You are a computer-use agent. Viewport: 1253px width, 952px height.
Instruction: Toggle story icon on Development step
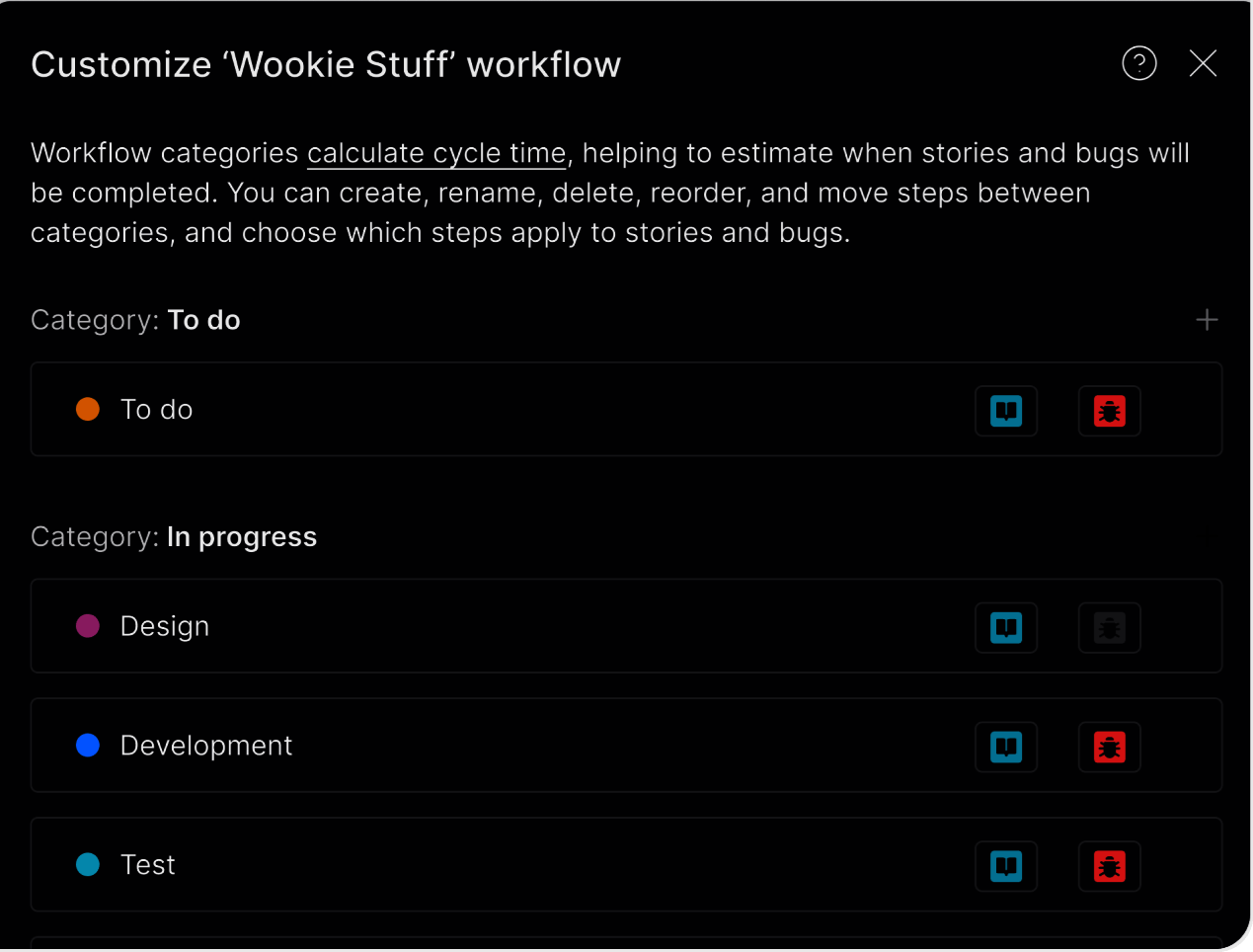pyautogui.click(x=1006, y=748)
